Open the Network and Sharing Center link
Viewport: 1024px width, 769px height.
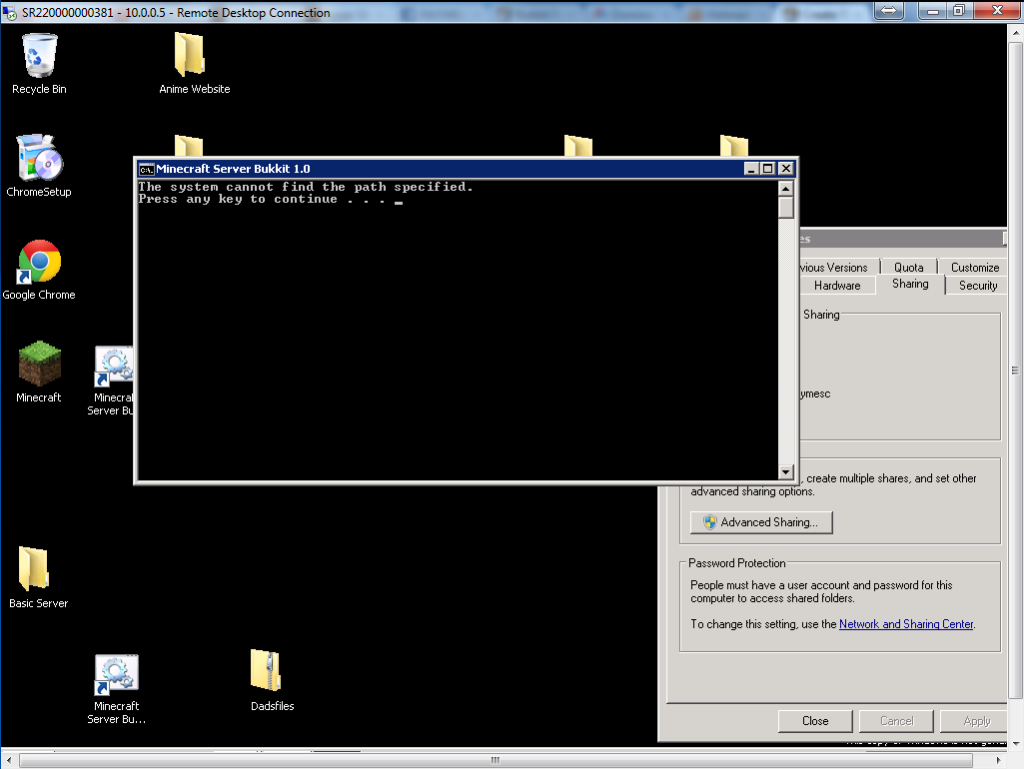905,624
